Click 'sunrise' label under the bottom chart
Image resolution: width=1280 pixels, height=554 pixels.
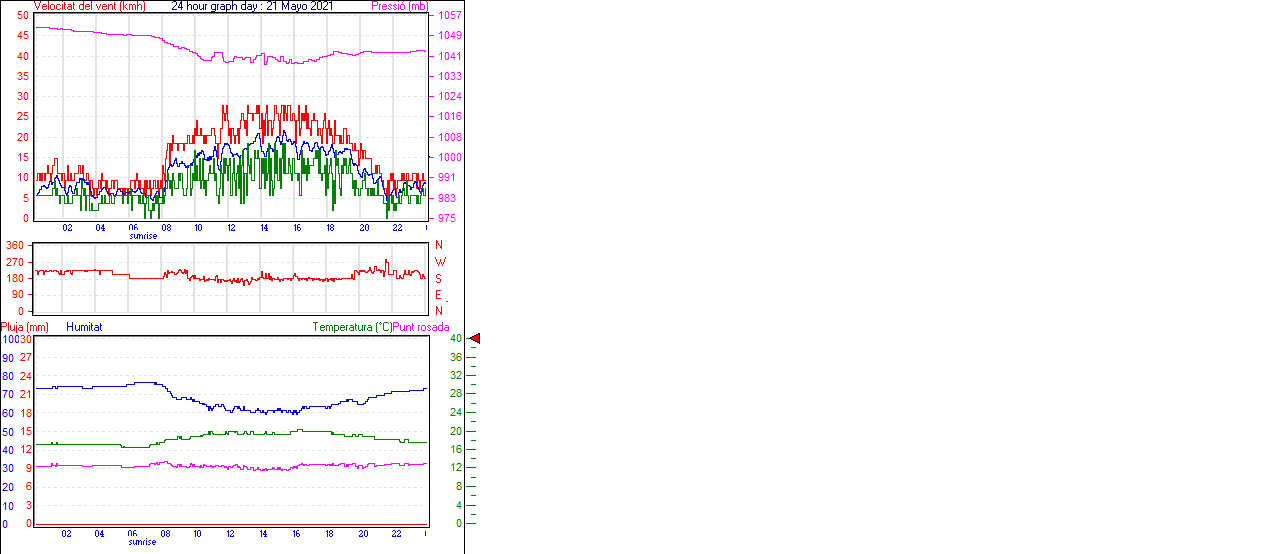click(143, 542)
